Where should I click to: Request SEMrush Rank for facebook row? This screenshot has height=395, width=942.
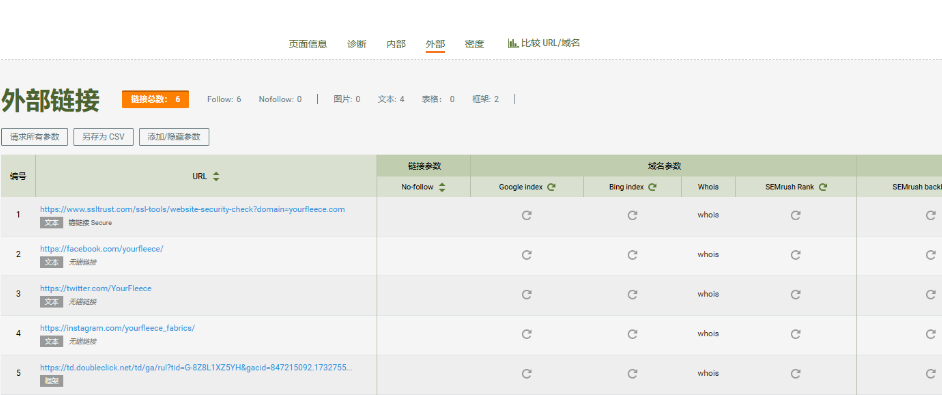795,255
